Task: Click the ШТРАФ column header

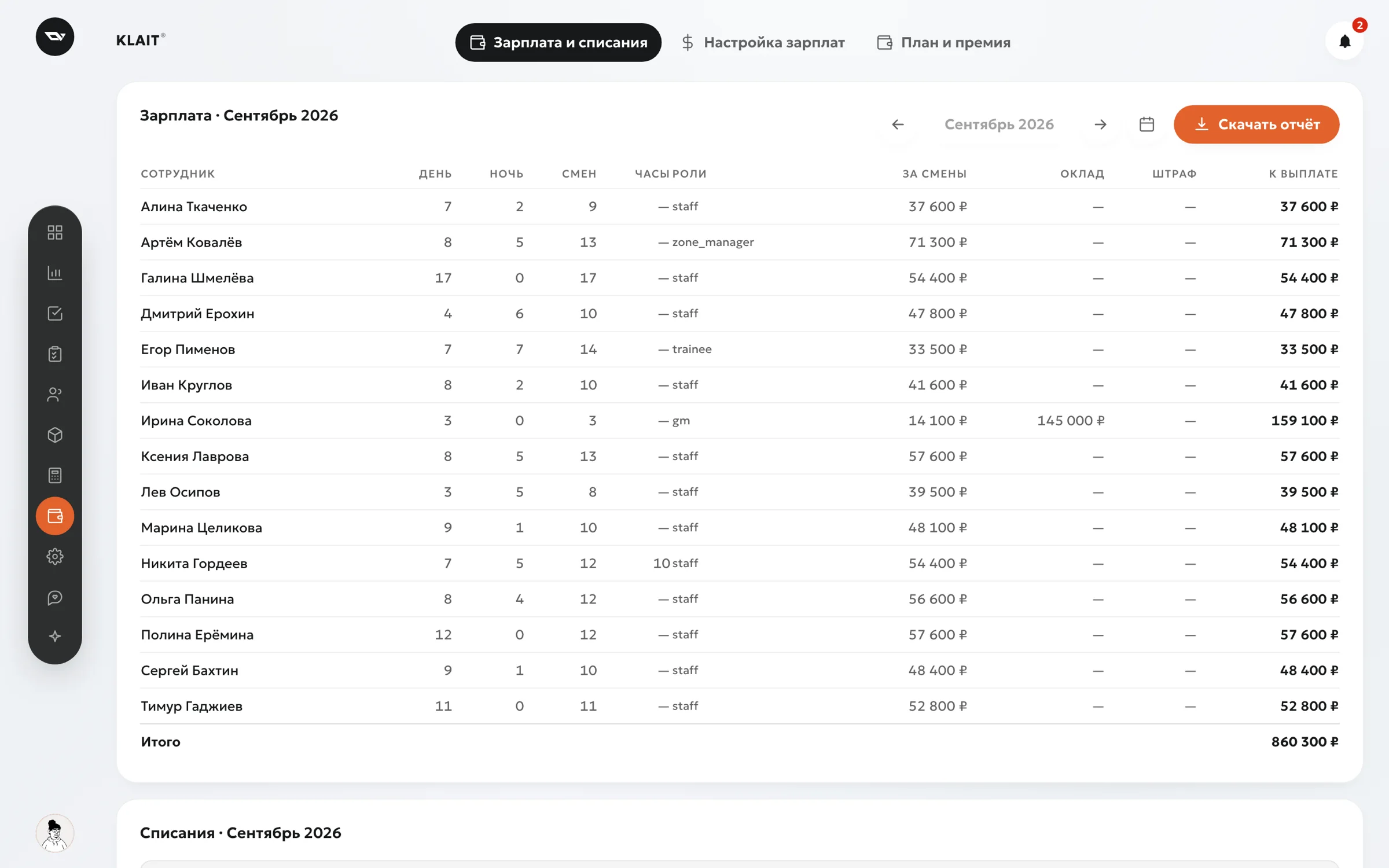Action: 1174,174
